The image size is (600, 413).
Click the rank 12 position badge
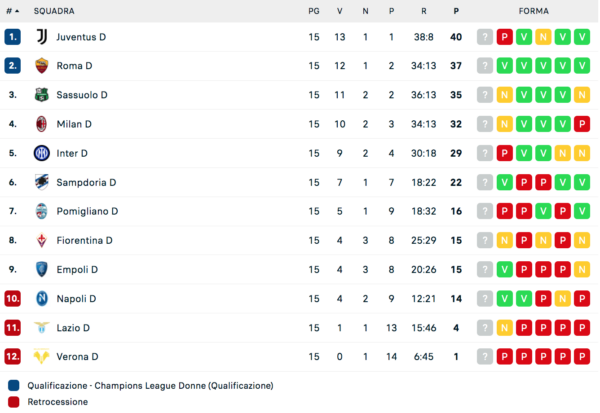12,356
